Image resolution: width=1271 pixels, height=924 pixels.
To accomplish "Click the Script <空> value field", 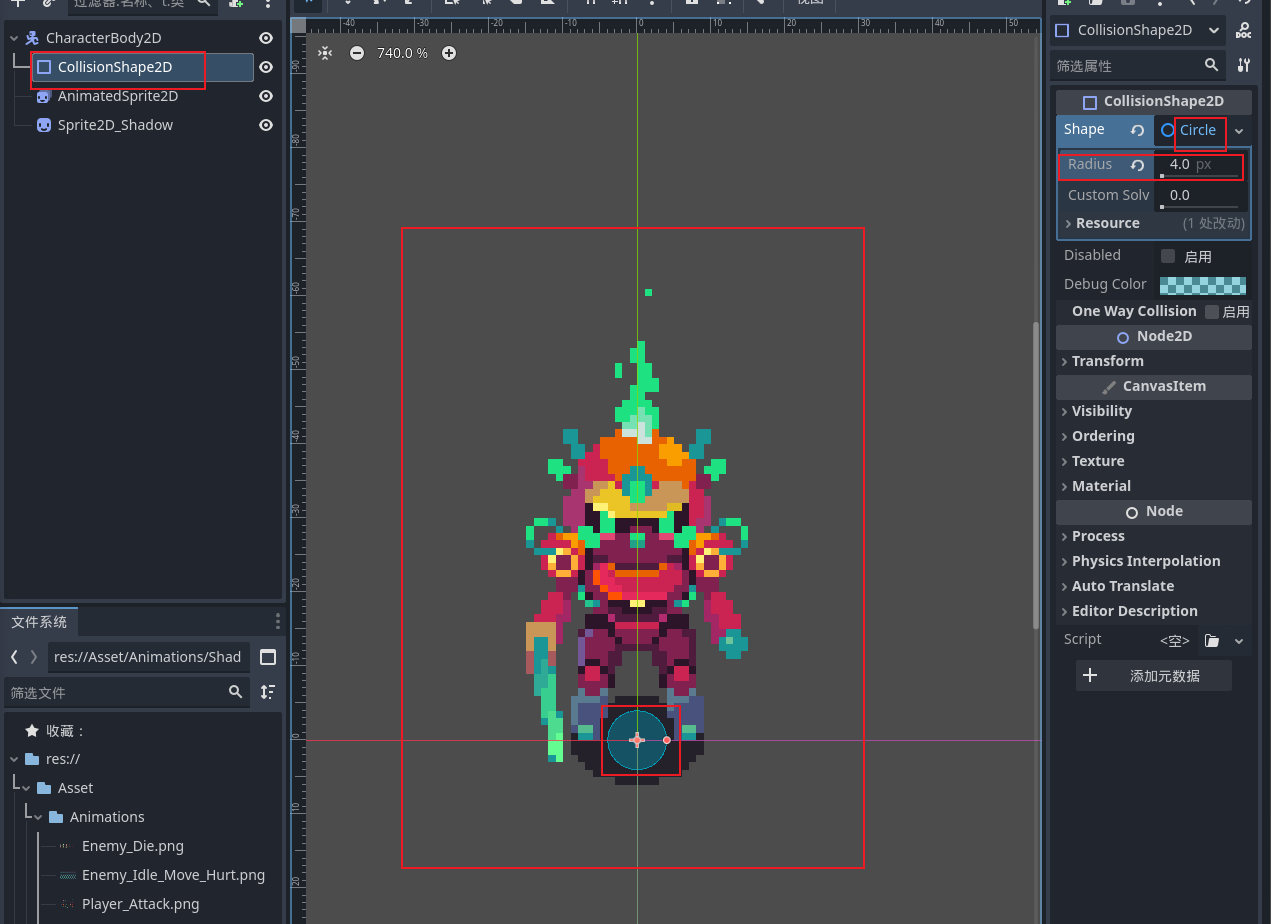I will click(1176, 640).
